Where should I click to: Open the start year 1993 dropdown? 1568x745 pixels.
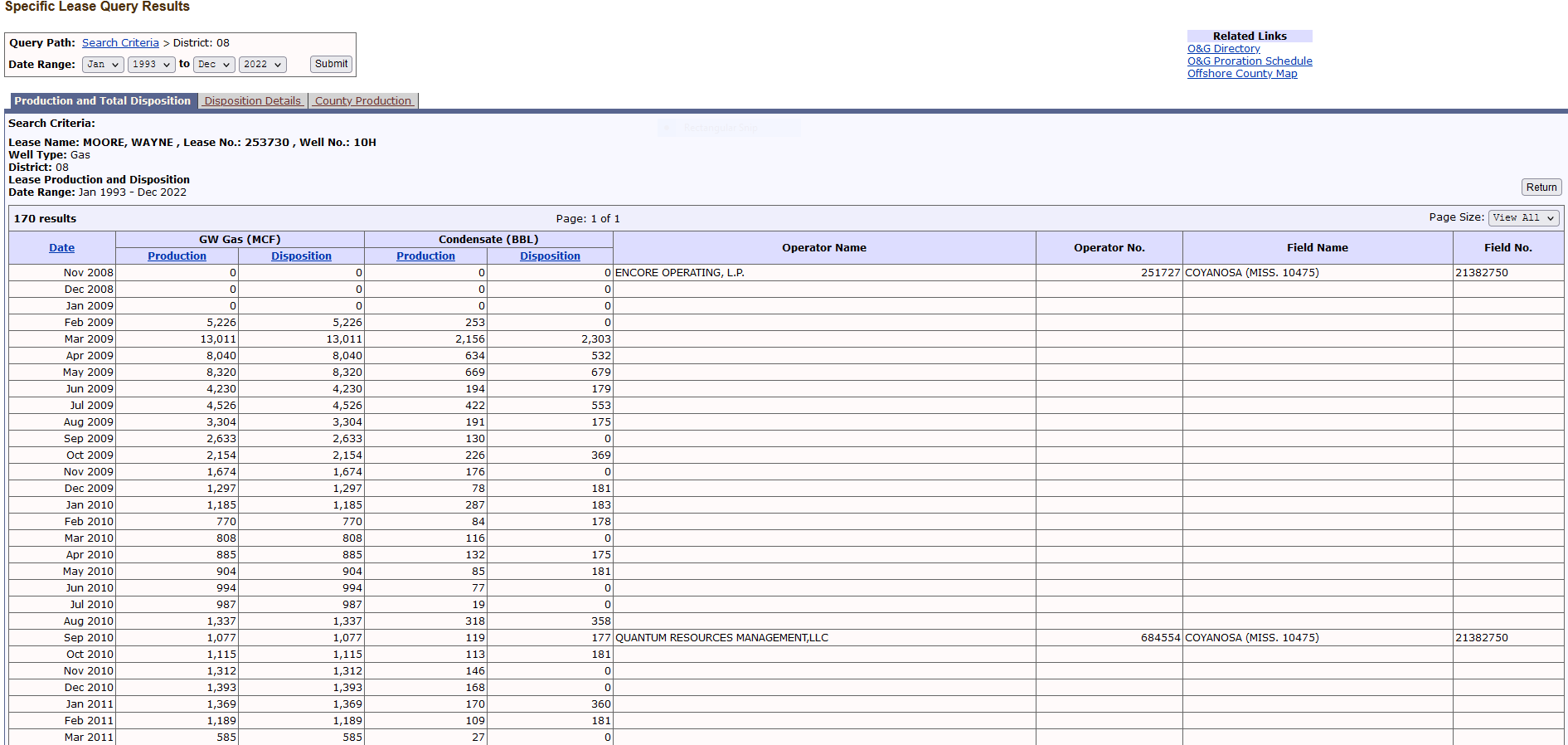point(151,65)
